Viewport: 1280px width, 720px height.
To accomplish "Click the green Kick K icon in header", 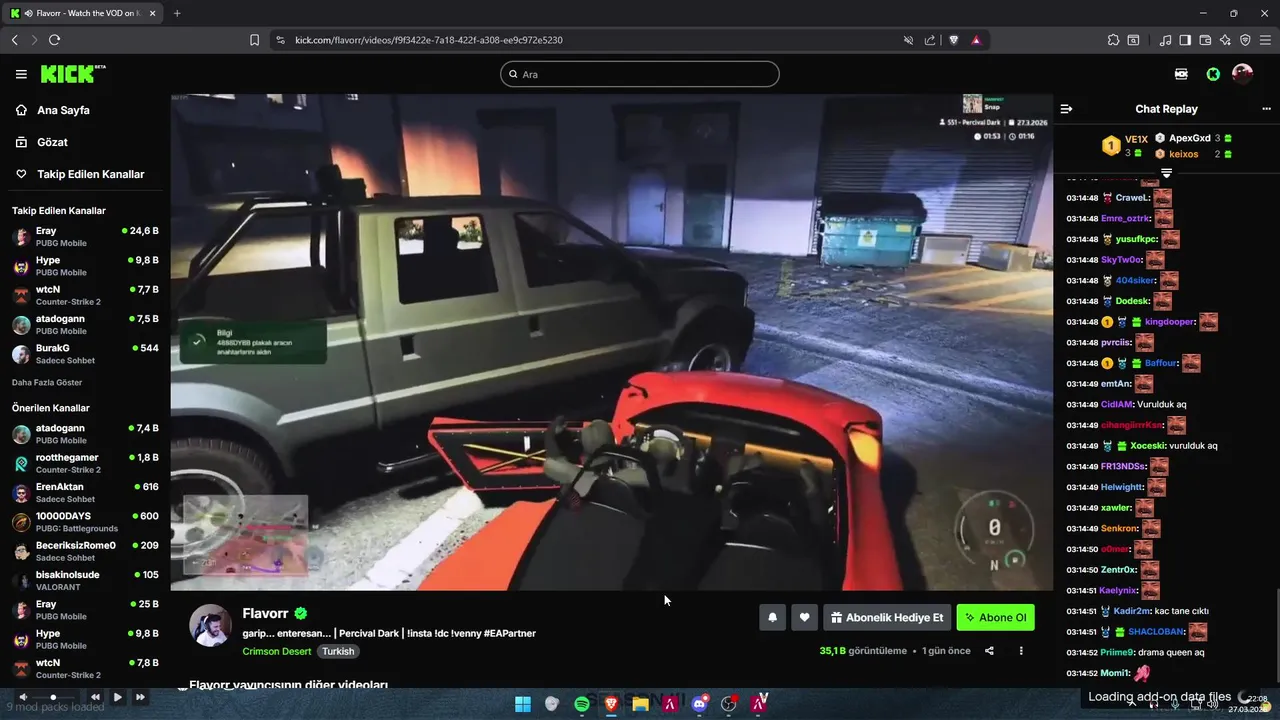I will [x=1213, y=74].
